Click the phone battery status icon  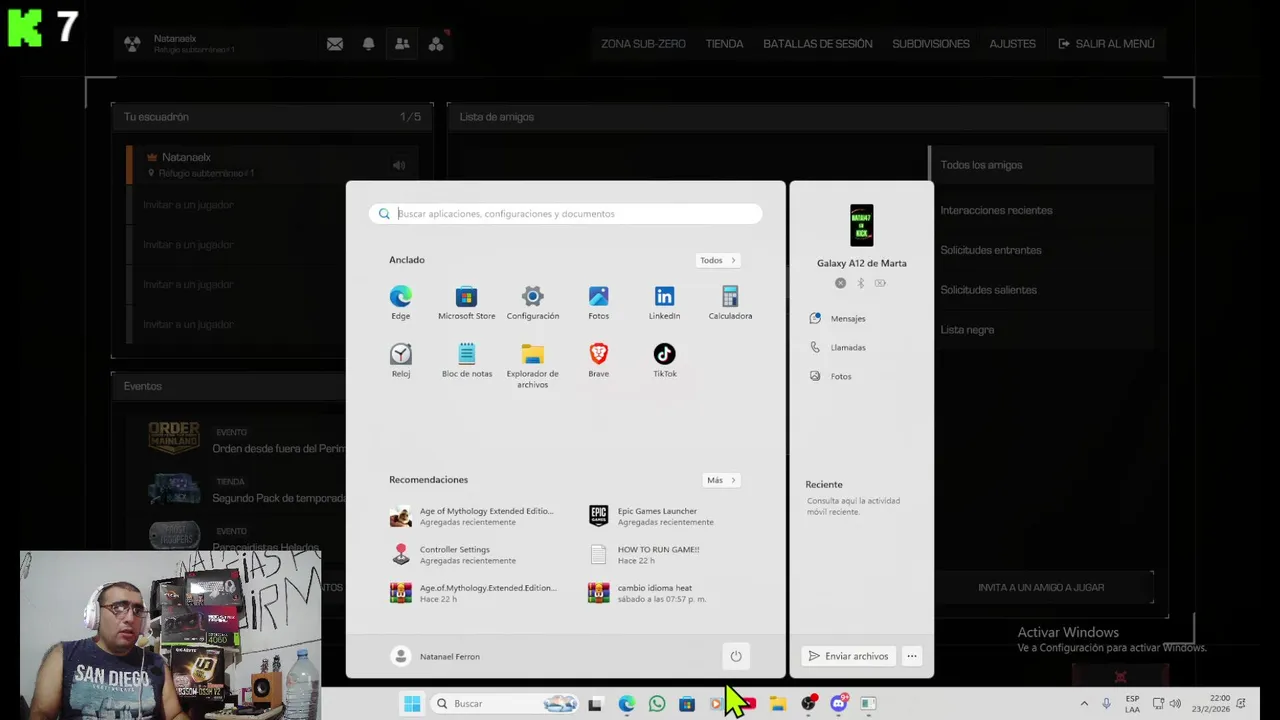[x=880, y=283]
